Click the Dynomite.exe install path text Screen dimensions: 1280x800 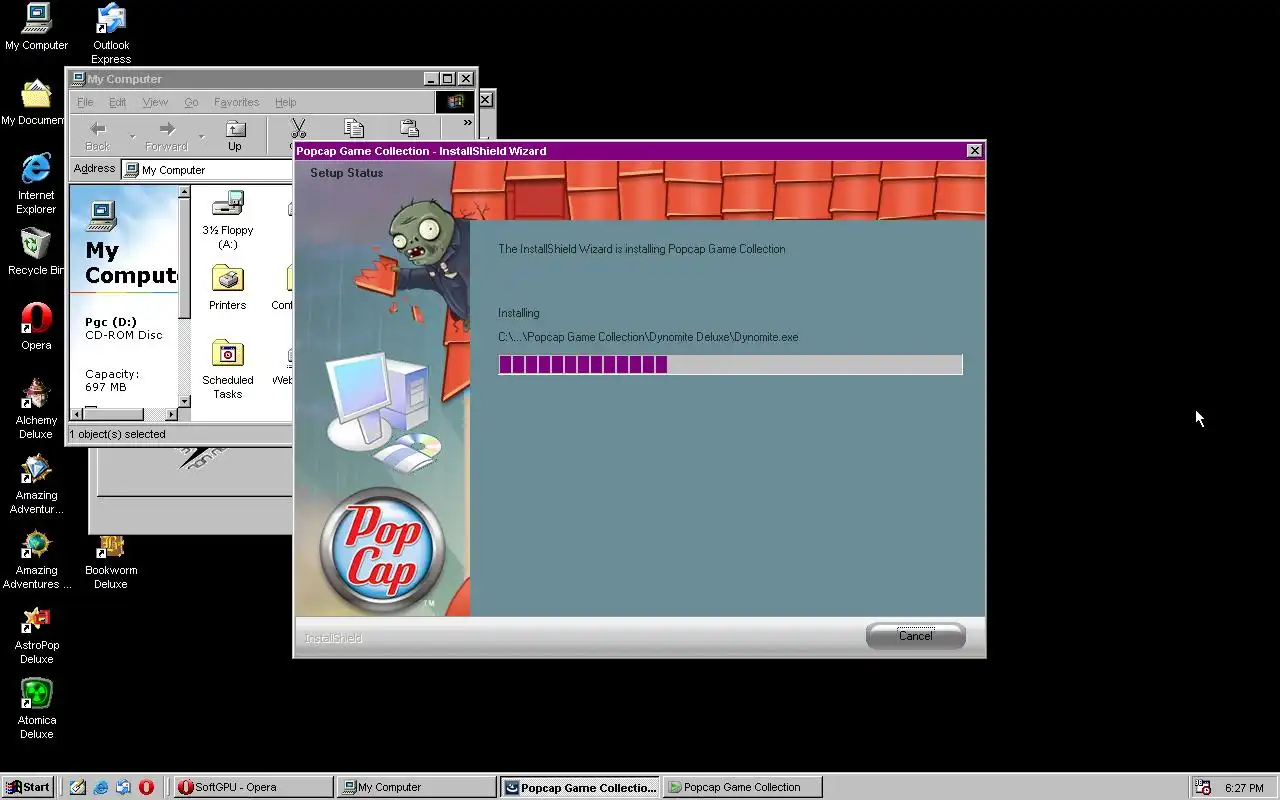point(648,337)
